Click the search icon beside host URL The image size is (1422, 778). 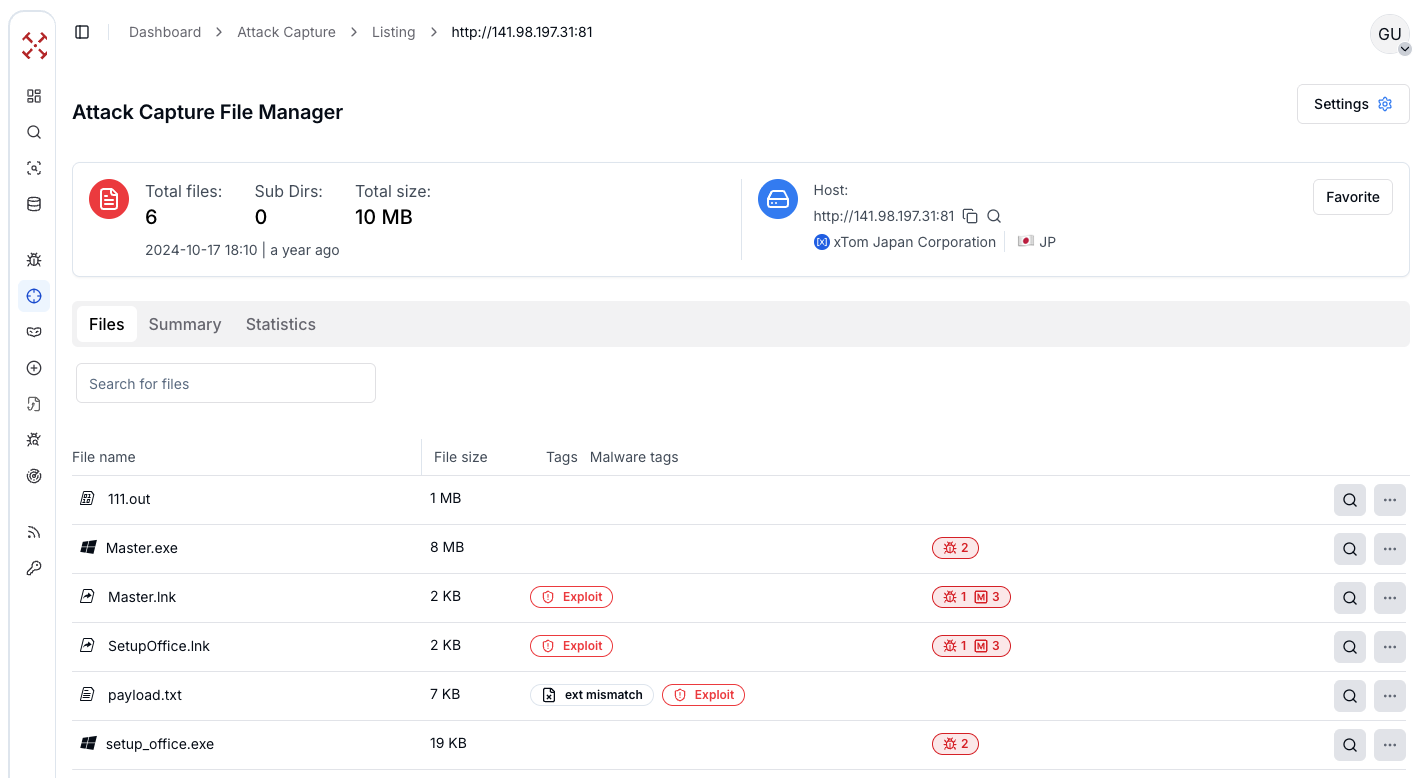(x=994, y=216)
